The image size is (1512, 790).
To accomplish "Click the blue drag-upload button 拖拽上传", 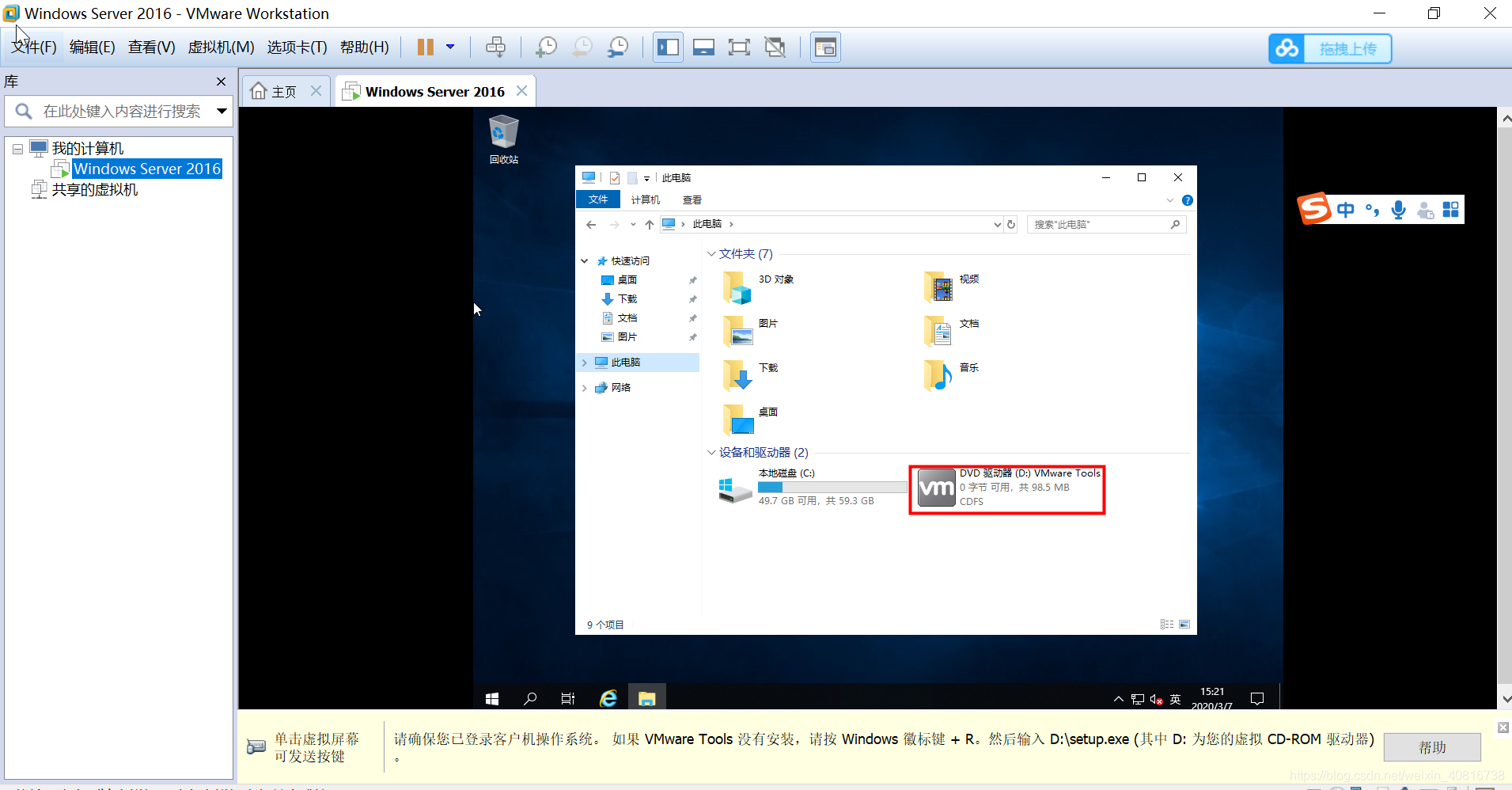I will click(x=1330, y=49).
